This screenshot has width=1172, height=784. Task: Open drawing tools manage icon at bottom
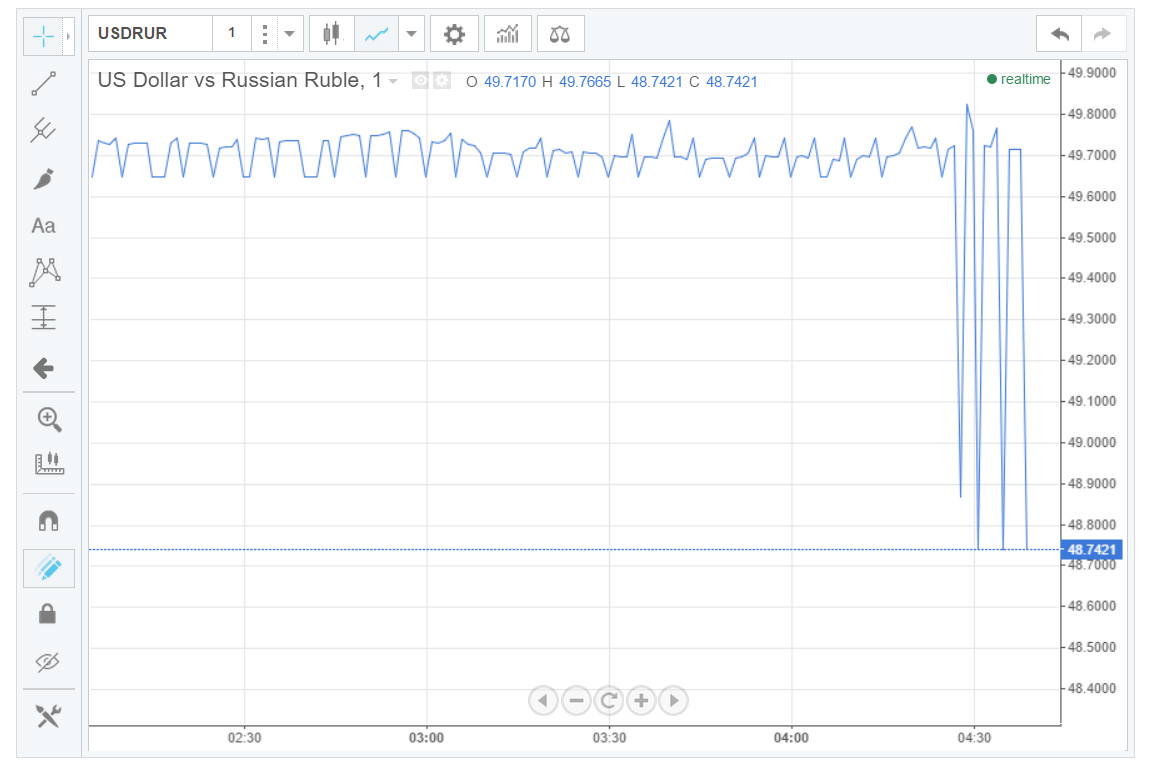(49, 716)
